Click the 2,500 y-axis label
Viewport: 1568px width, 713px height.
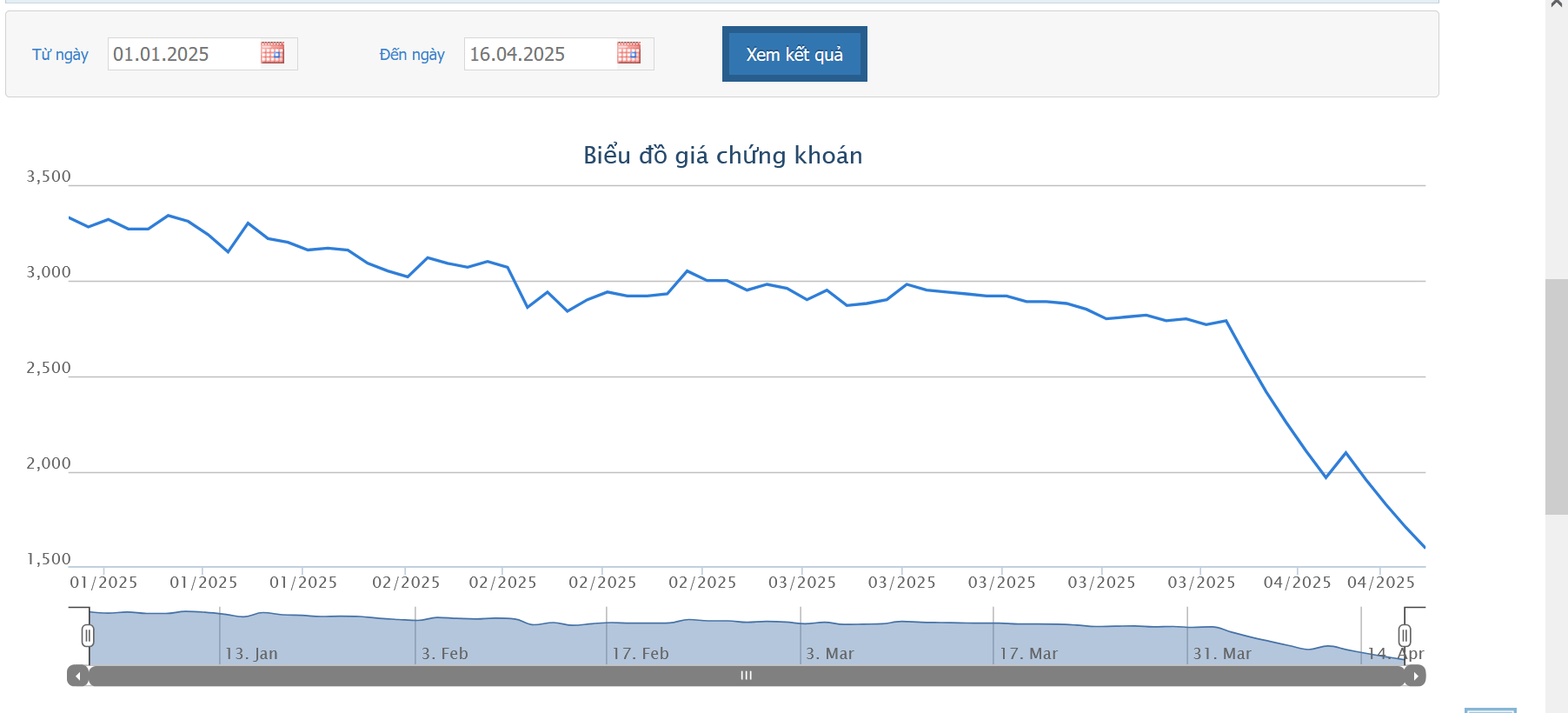point(49,368)
